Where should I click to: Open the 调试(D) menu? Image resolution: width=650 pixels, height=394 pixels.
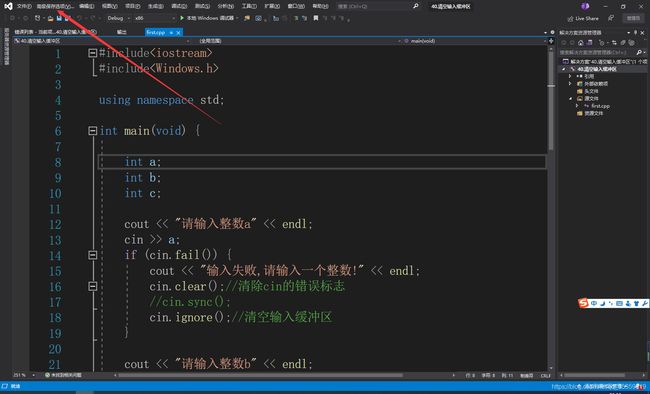(179, 6)
